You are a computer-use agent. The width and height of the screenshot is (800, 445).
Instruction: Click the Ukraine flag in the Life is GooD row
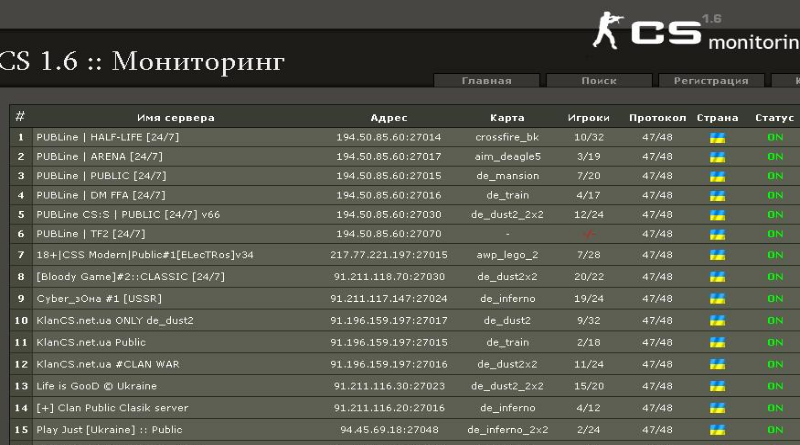click(x=717, y=386)
